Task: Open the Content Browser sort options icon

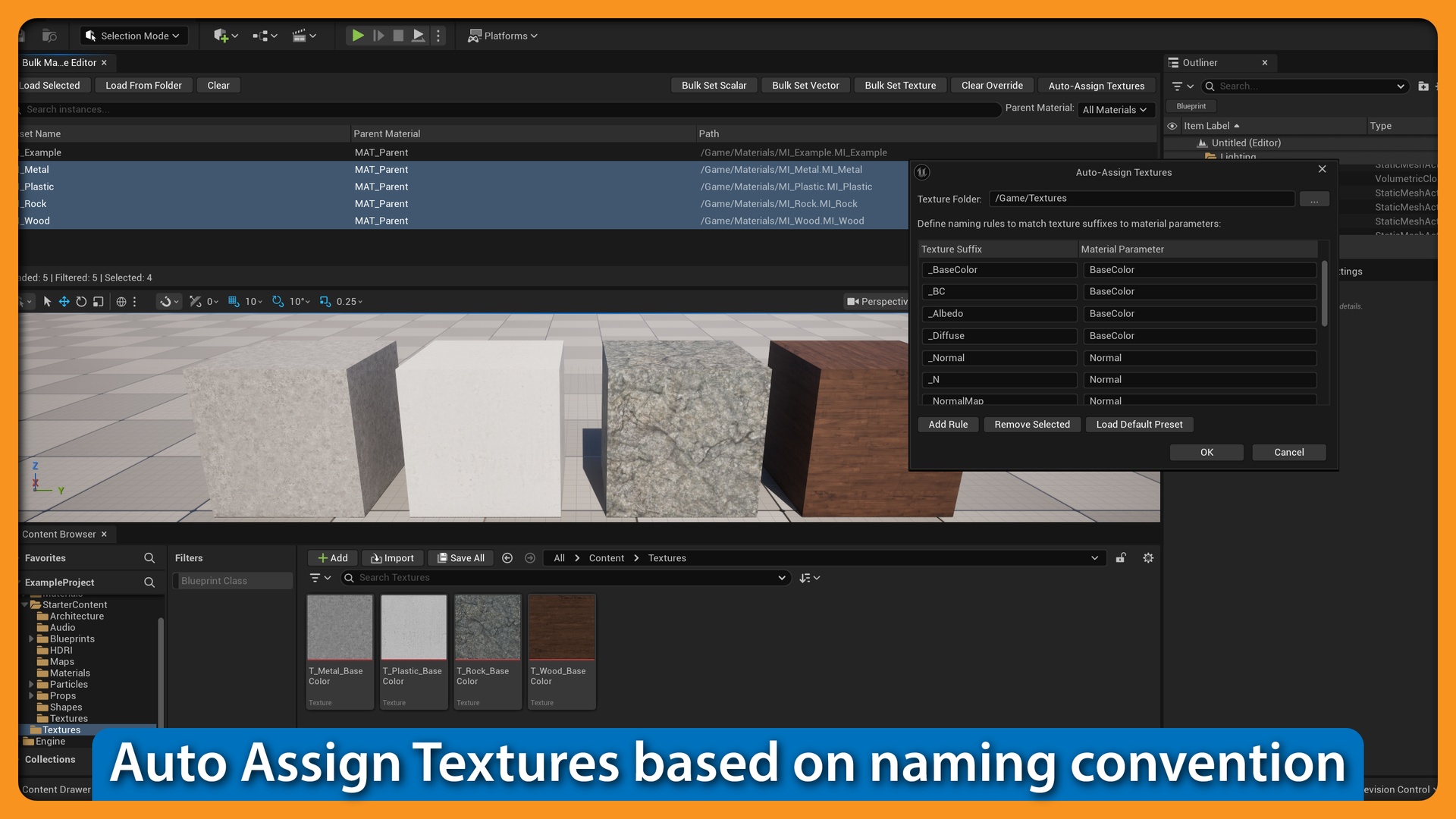Action: click(x=809, y=579)
